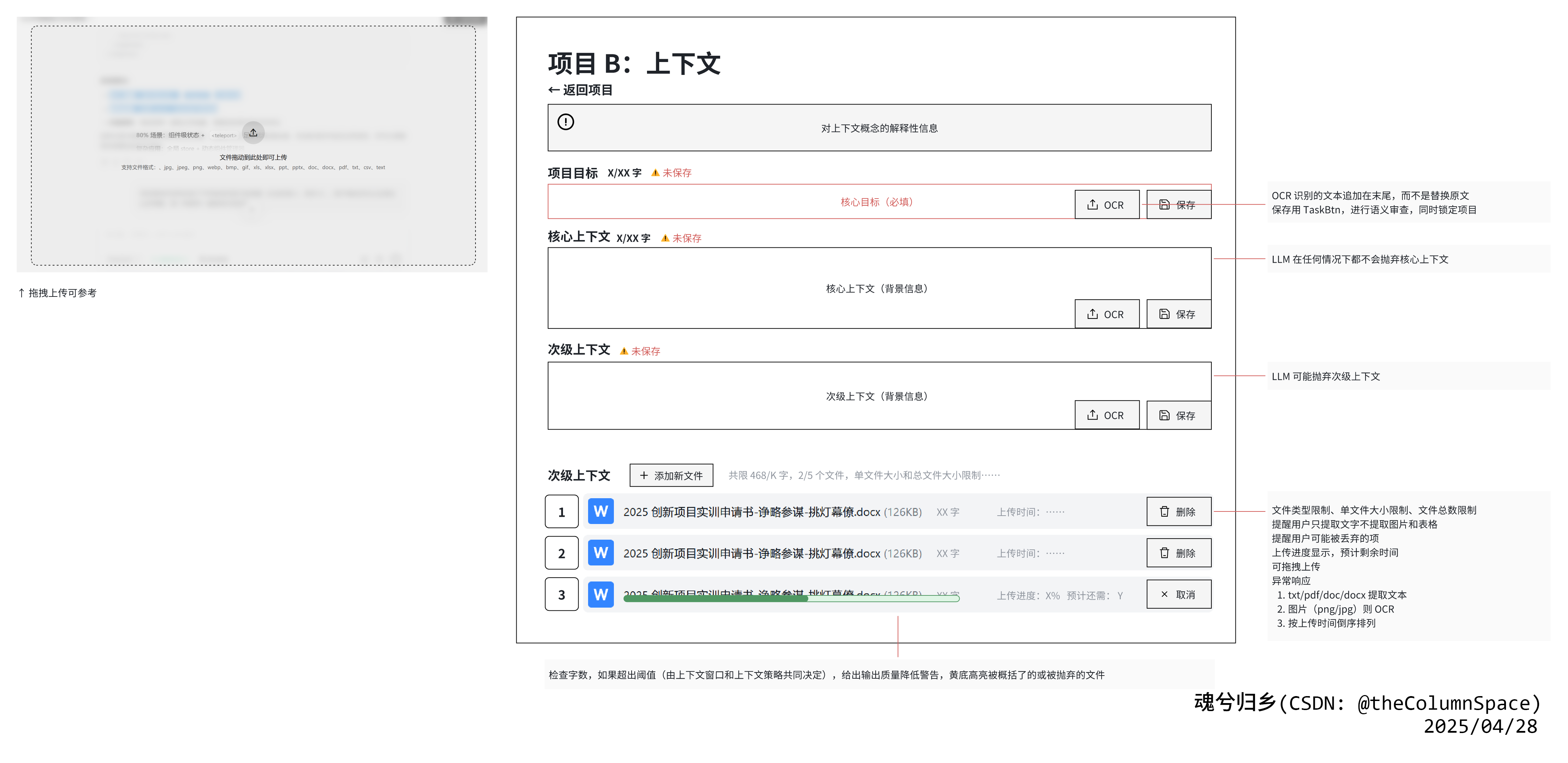The image size is (1568, 763).
Task: Click the trash icon to delete file 1
Action: (x=1164, y=512)
